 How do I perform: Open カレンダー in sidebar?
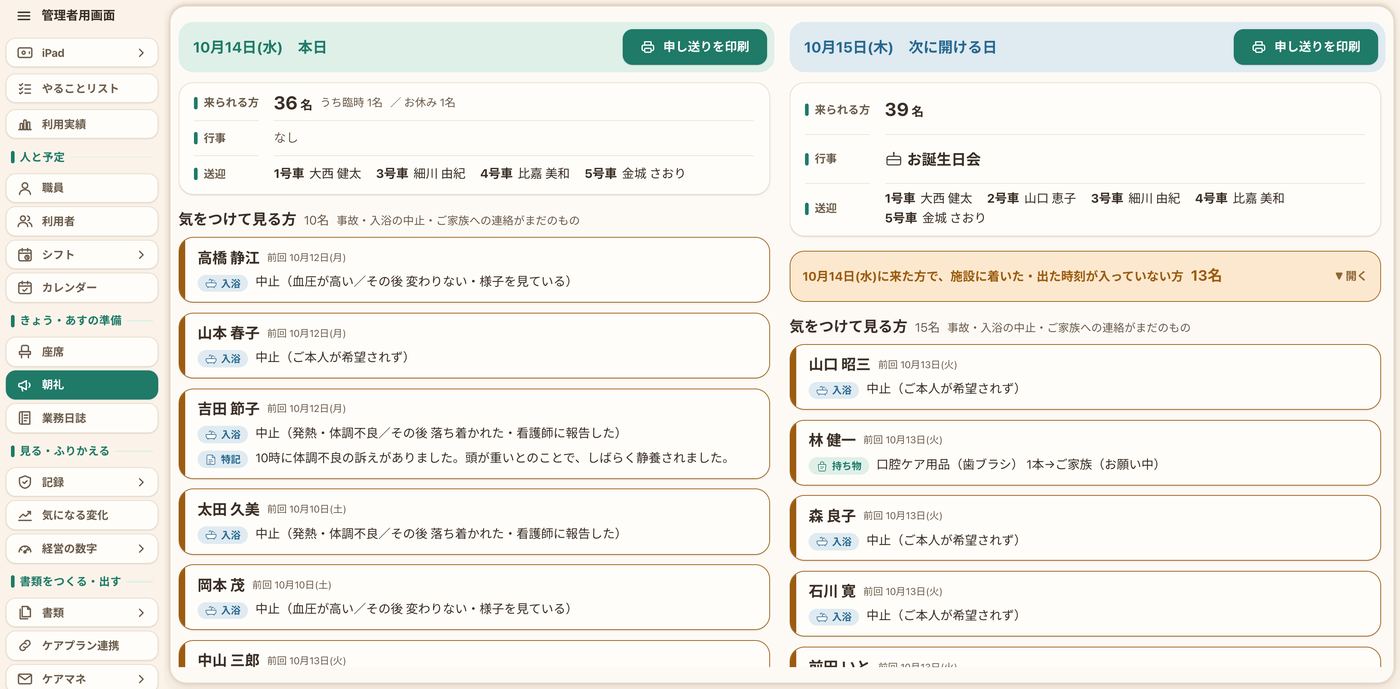(x=82, y=288)
